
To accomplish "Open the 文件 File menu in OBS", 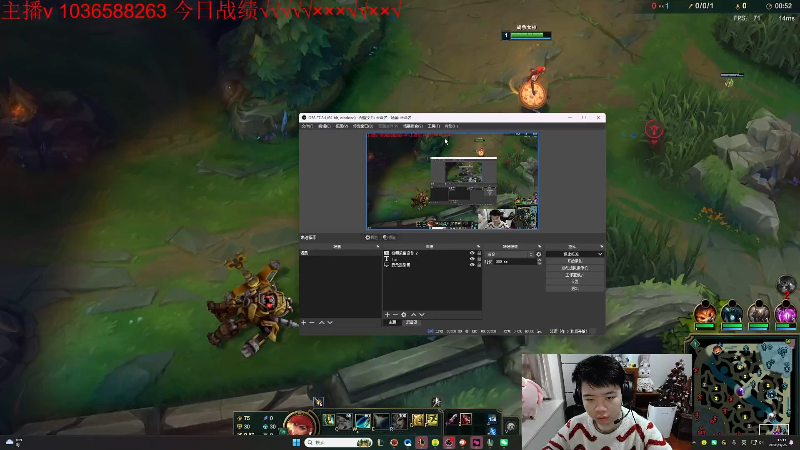I will coord(307,126).
